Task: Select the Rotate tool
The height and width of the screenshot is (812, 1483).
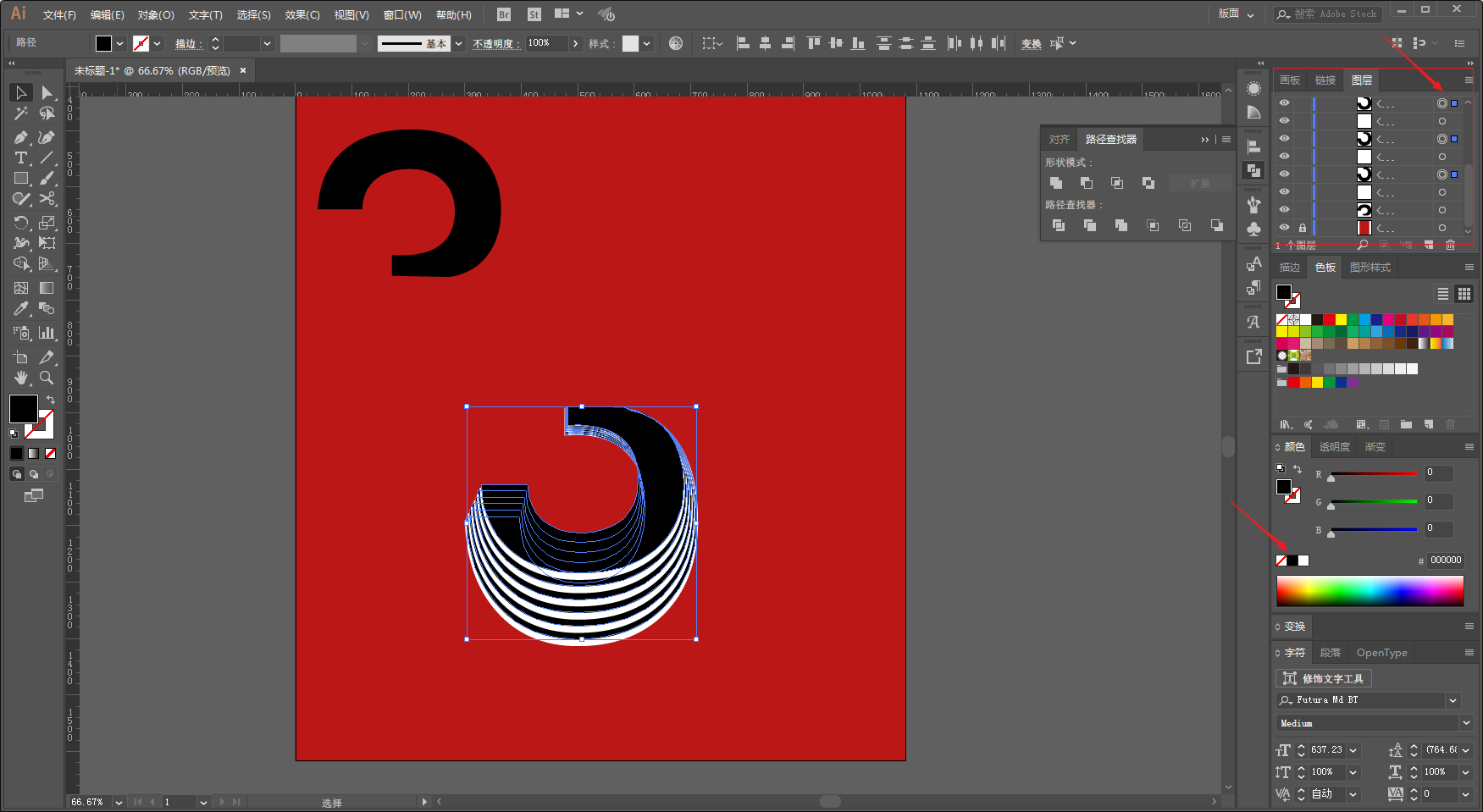Action: (21, 222)
